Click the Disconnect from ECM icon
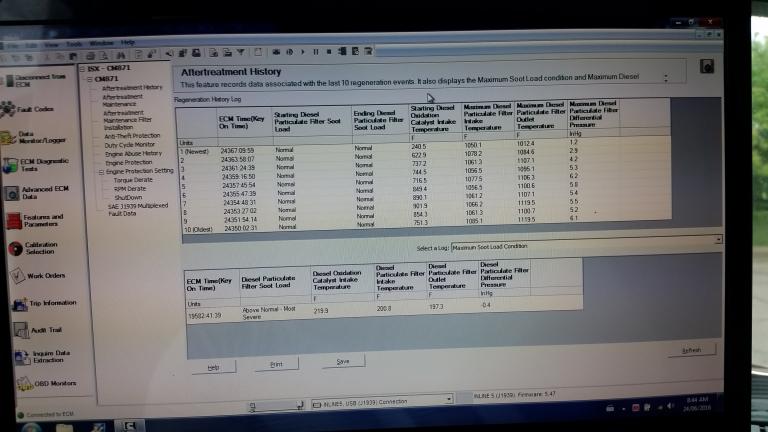Screen dimensions: 768x432 pyautogui.click(x=6, y=80)
